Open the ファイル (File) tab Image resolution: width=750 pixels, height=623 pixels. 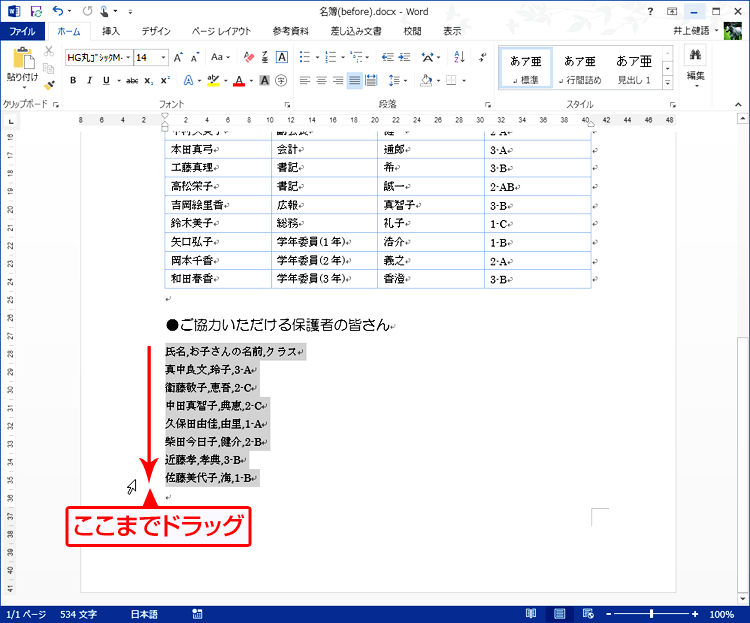pyautogui.click(x=22, y=32)
